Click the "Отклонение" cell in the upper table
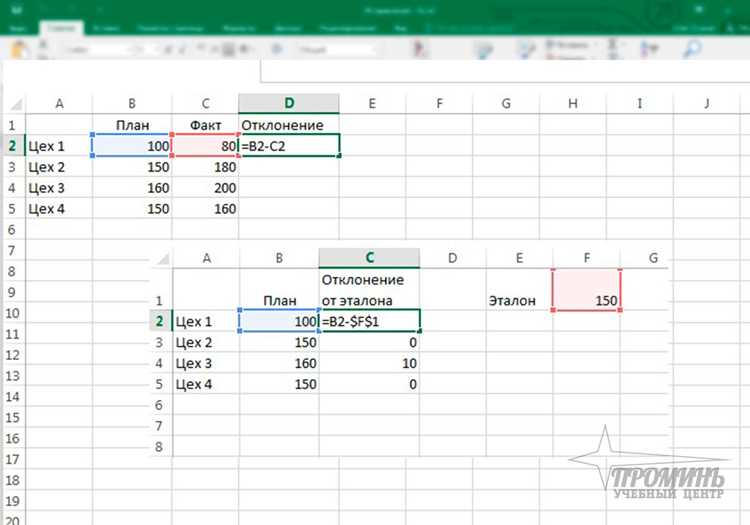Image resolution: width=750 pixels, height=525 pixels. point(289,125)
